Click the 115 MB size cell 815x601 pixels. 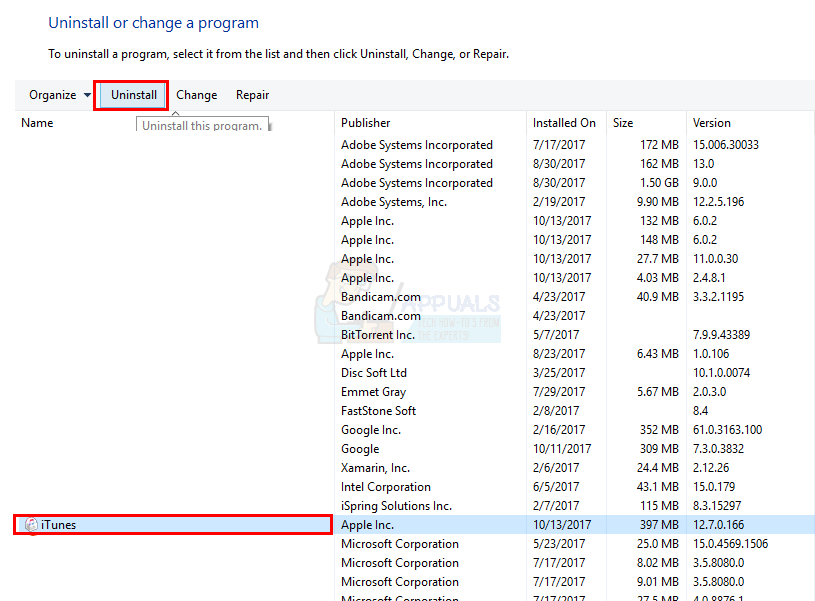pyautogui.click(x=659, y=506)
